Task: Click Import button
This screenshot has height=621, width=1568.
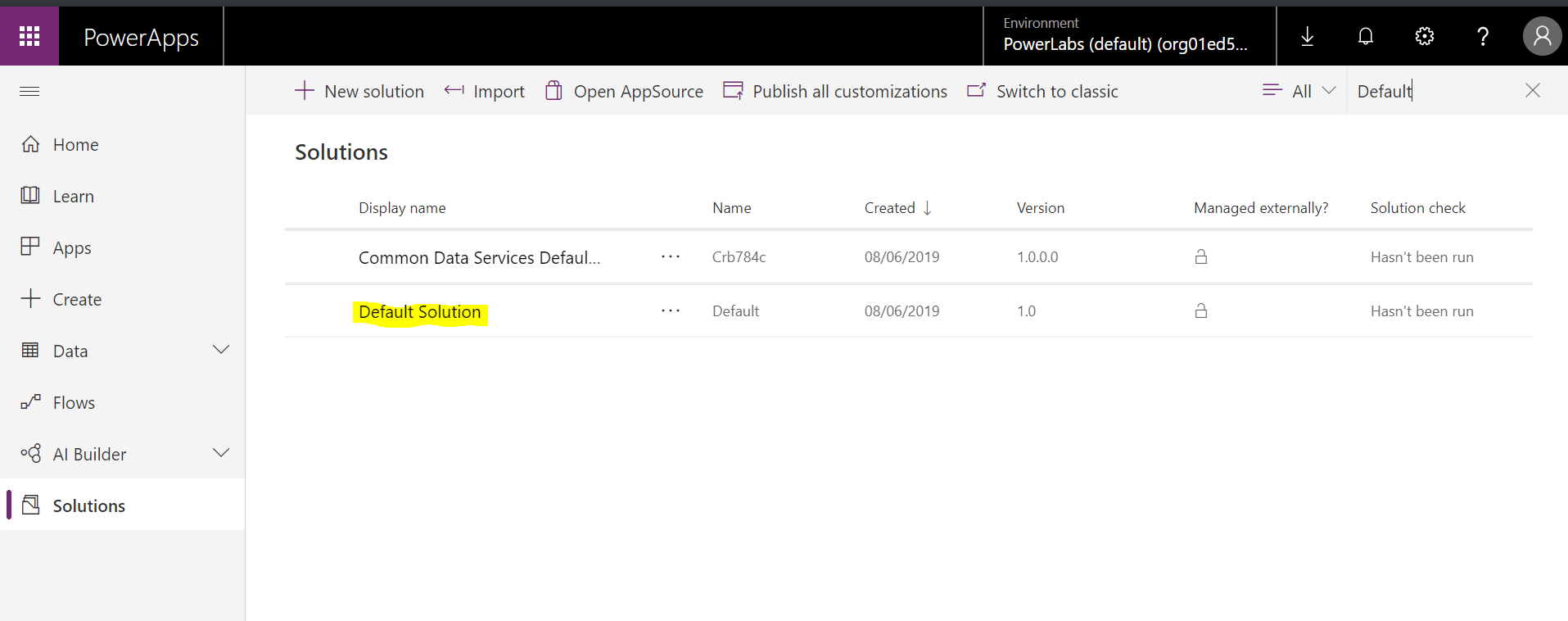Action: click(485, 91)
